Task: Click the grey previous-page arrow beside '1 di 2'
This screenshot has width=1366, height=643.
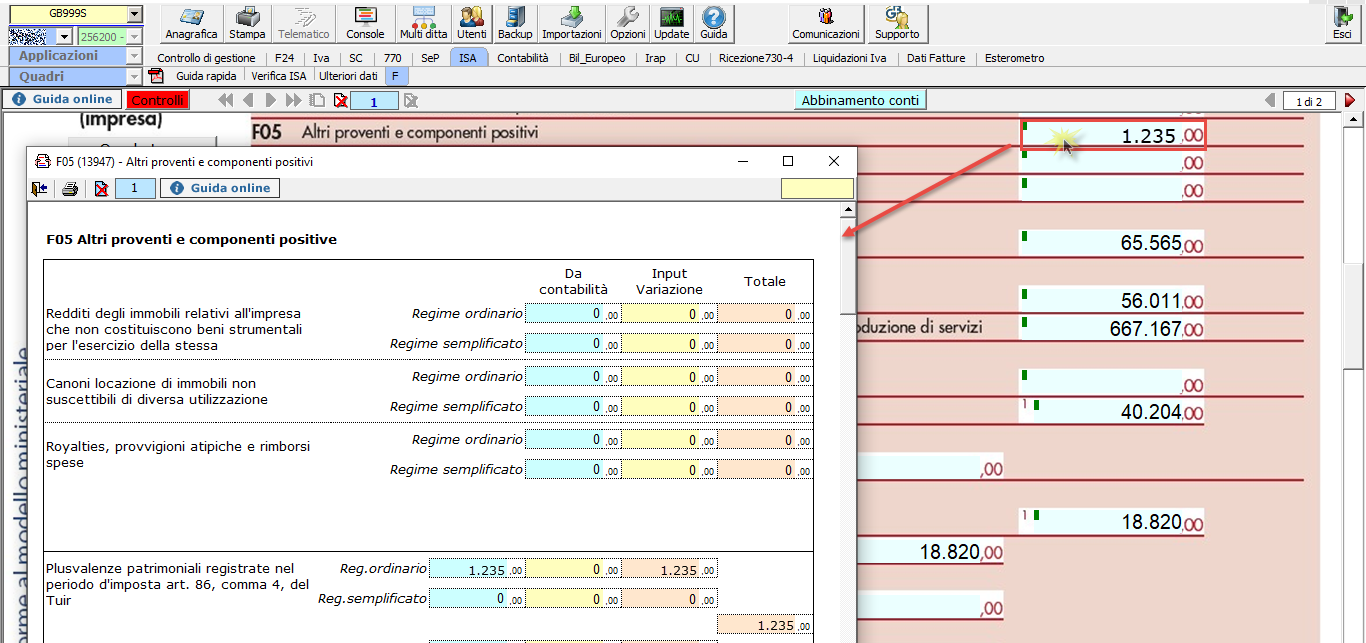Action: [x=1270, y=100]
